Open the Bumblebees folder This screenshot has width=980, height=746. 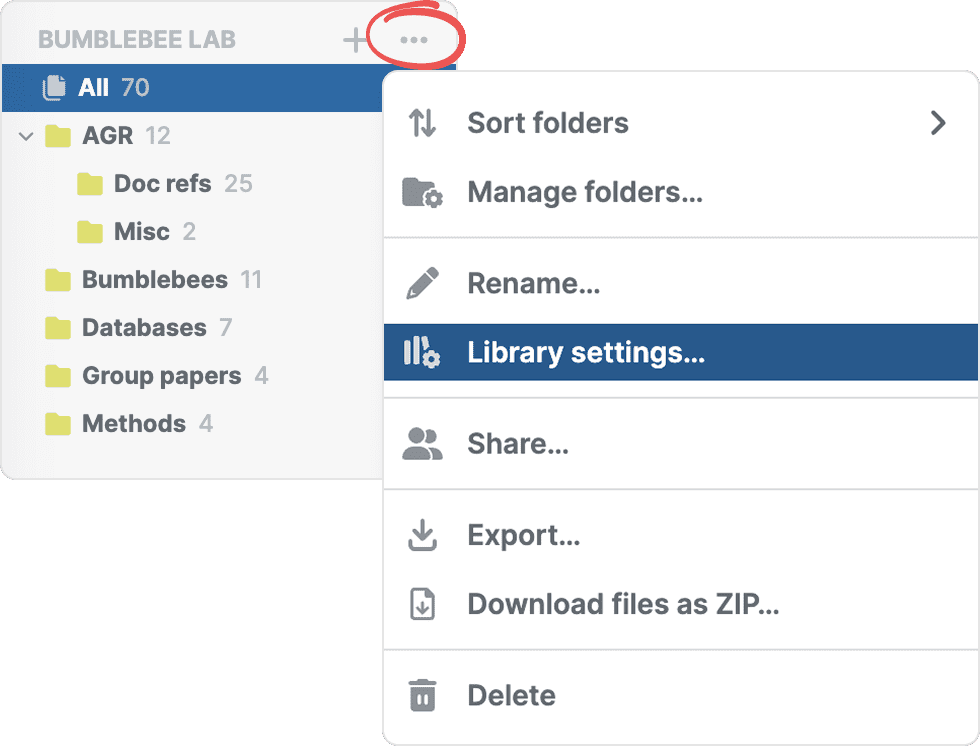pos(154,280)
